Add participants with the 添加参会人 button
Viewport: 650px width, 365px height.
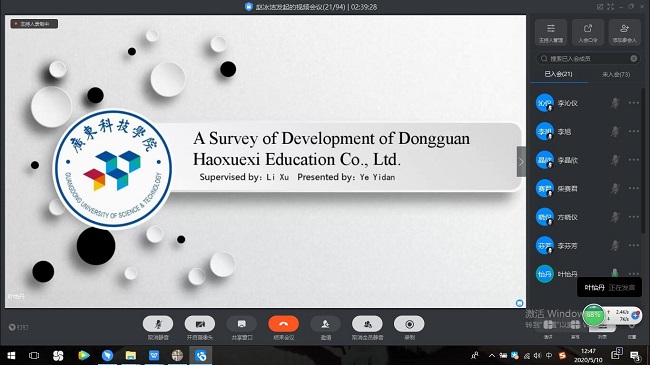point(624,32)
